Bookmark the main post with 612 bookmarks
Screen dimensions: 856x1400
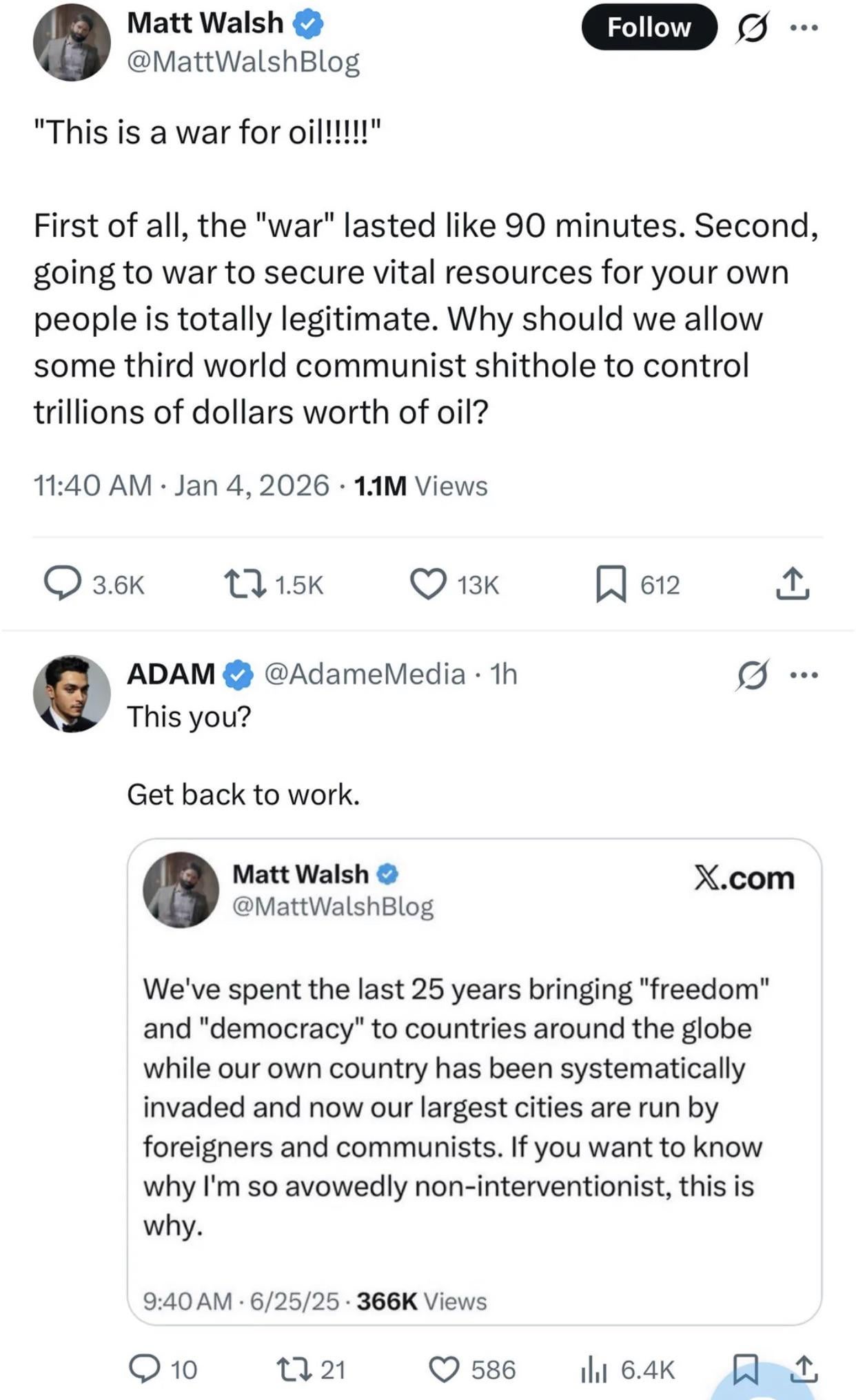click(x=611, y=584)
